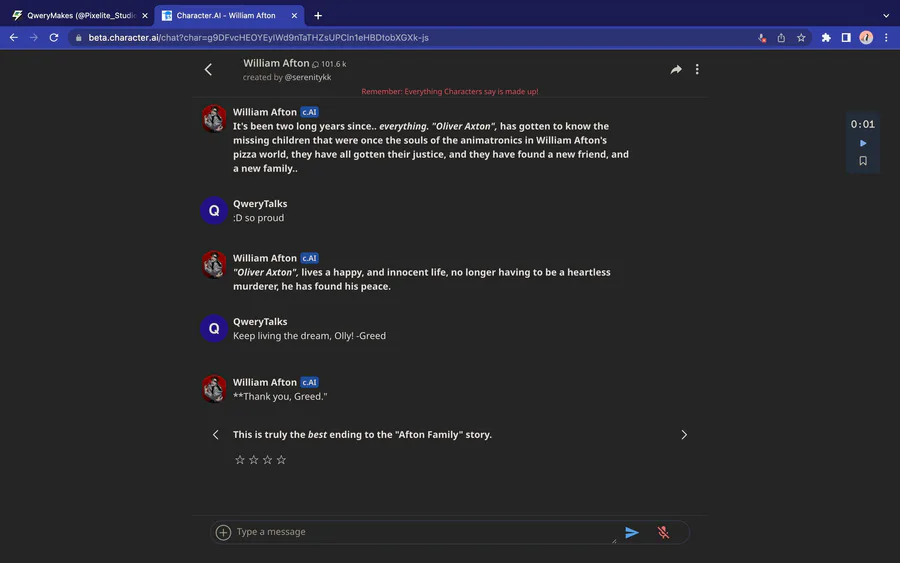
Task: Play the recording in the side widget
Action: click(x=863, y=143)
